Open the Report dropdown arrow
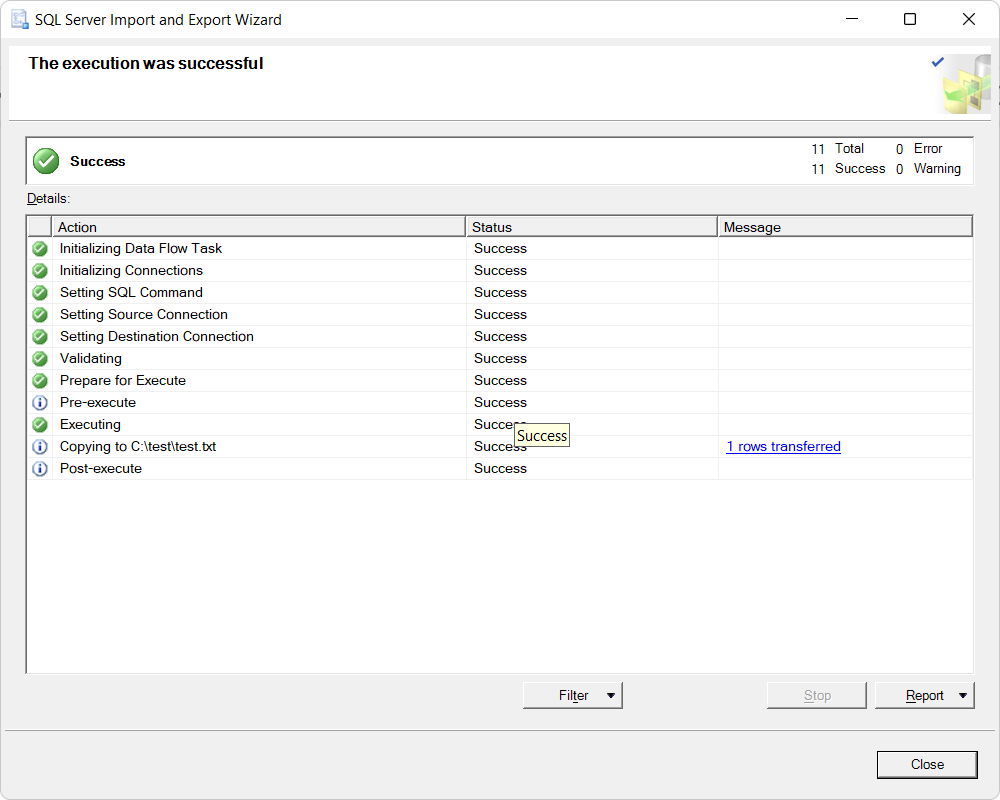The image size is (1000, 800). pyautogui.click(x=963, y=695)
